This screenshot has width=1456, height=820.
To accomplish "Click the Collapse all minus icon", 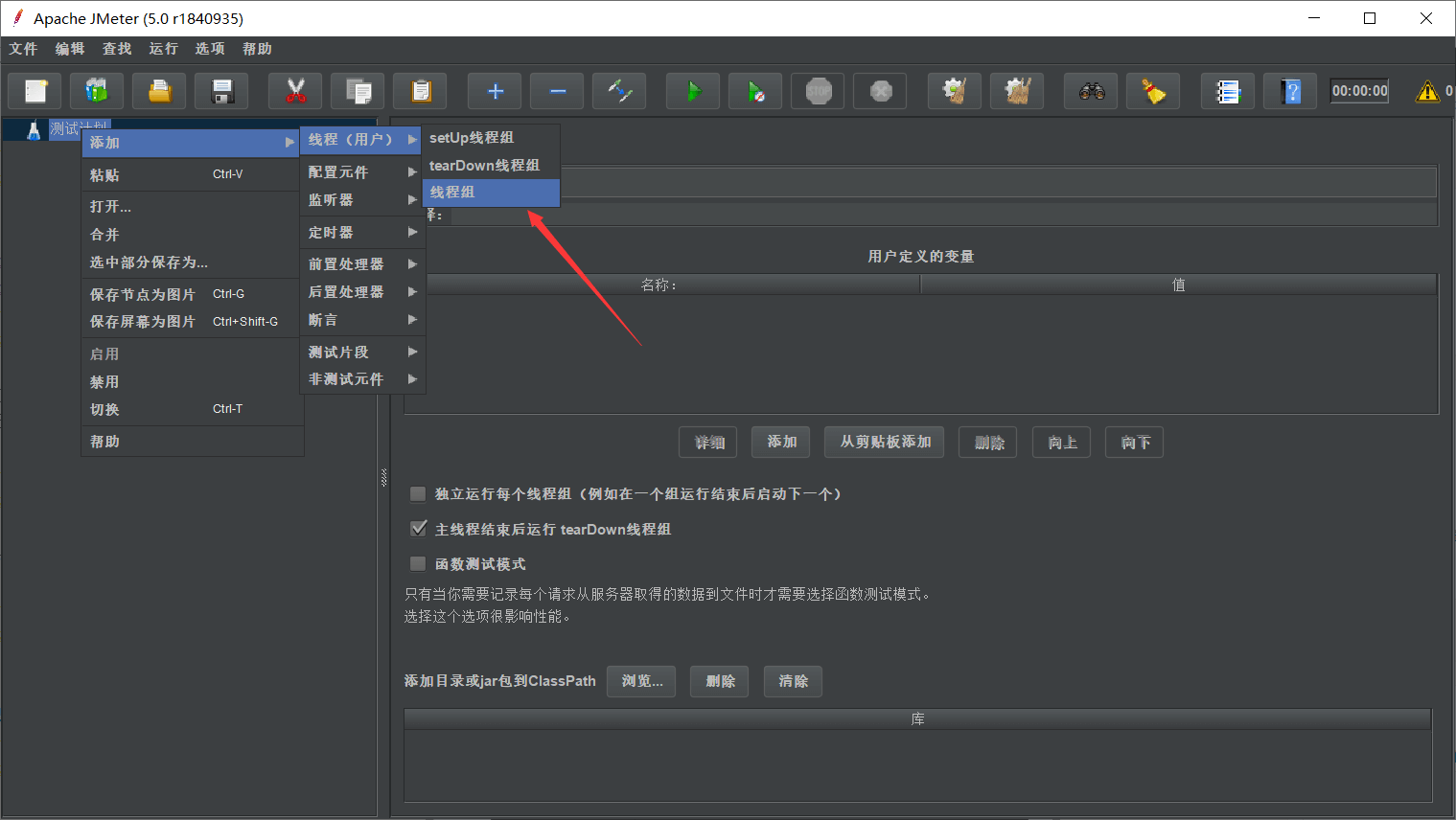I will pos(557,91).
